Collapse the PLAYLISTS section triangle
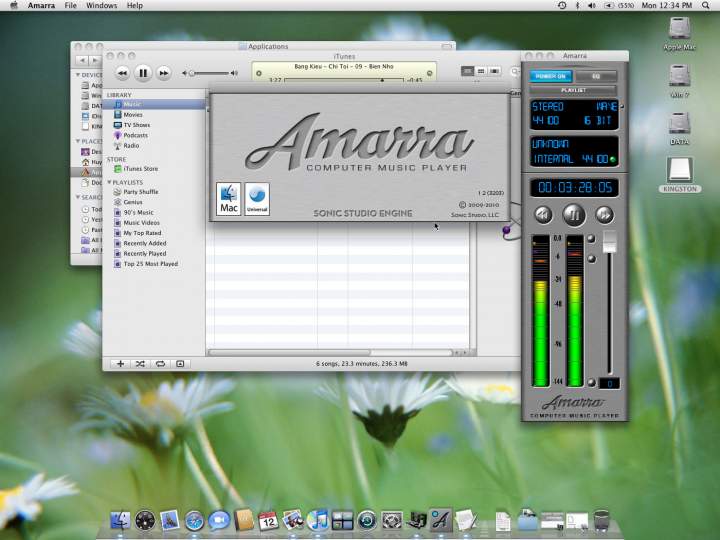The width and height of the screenshot is (720, 540). (x=109, y=182)
